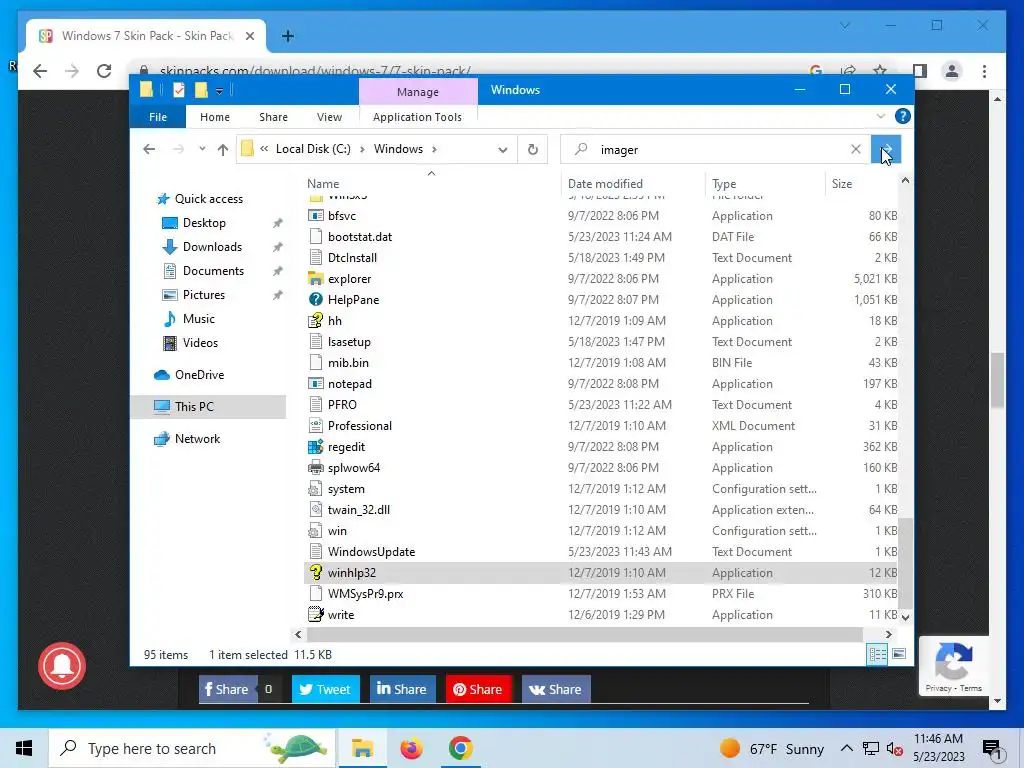Open the Home ribbon tab
Image resolution: width=1024 pixels, height=768 pixels.
pyautogui.click(x=215, y=117)
